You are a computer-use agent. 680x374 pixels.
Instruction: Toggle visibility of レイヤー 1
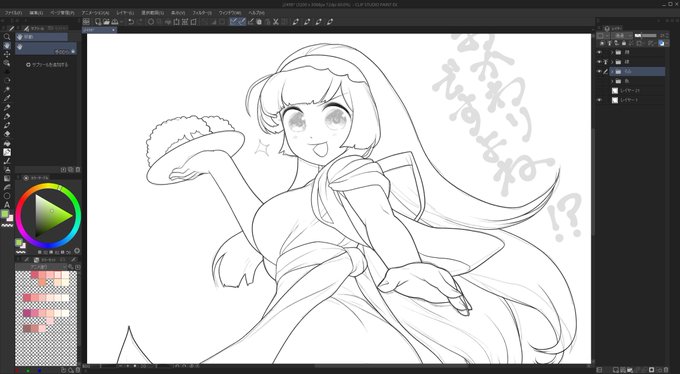pyautogui.click(x=599, y=100)
